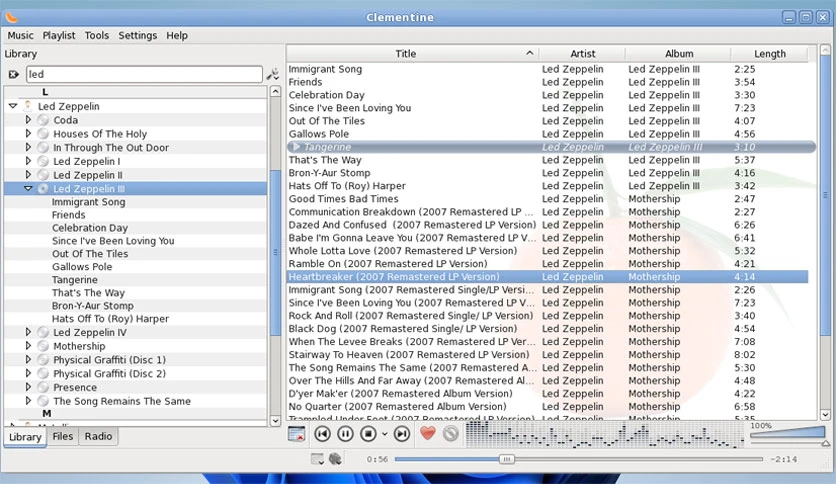
Task: Expand the Houses Of The Holy album
Action: click(28, 134)
